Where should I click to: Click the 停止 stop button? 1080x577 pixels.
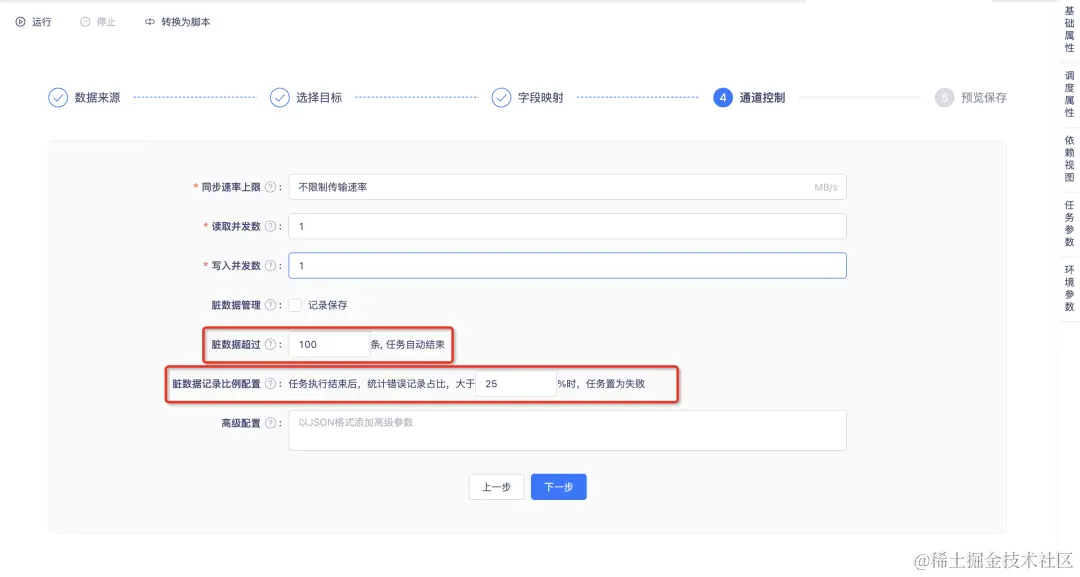98,22
